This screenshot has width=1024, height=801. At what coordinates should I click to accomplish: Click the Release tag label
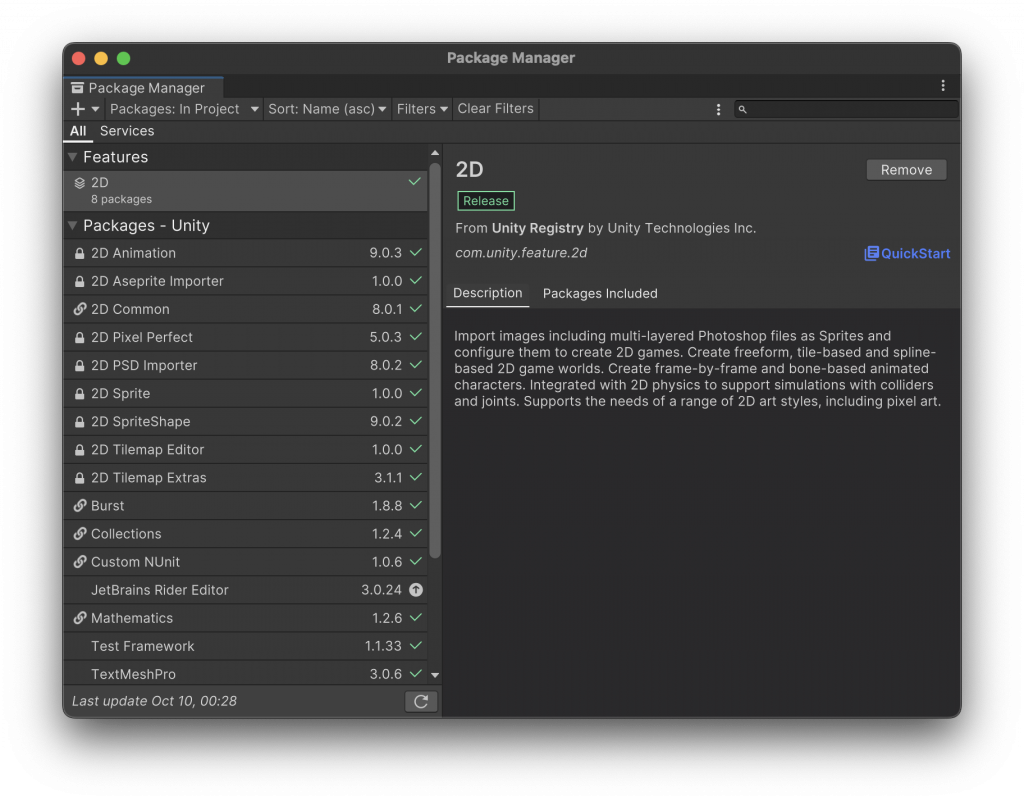(486, 201)
